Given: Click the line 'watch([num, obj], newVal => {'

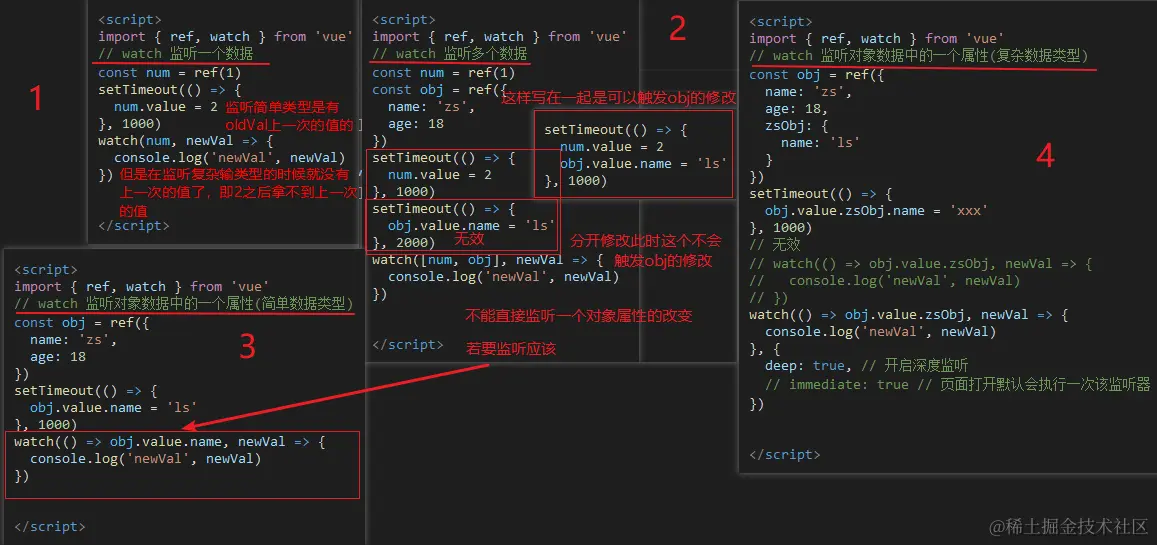Looking at the screenshot, I should click(488, 260).
